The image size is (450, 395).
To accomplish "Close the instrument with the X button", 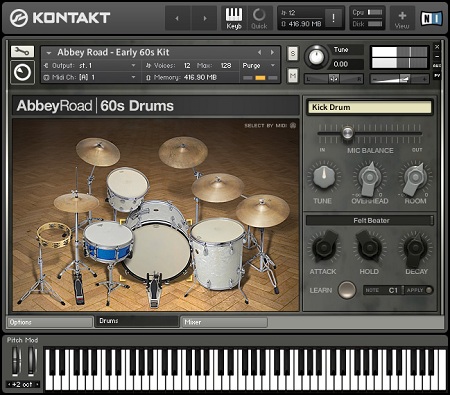I will click(437, 47).
